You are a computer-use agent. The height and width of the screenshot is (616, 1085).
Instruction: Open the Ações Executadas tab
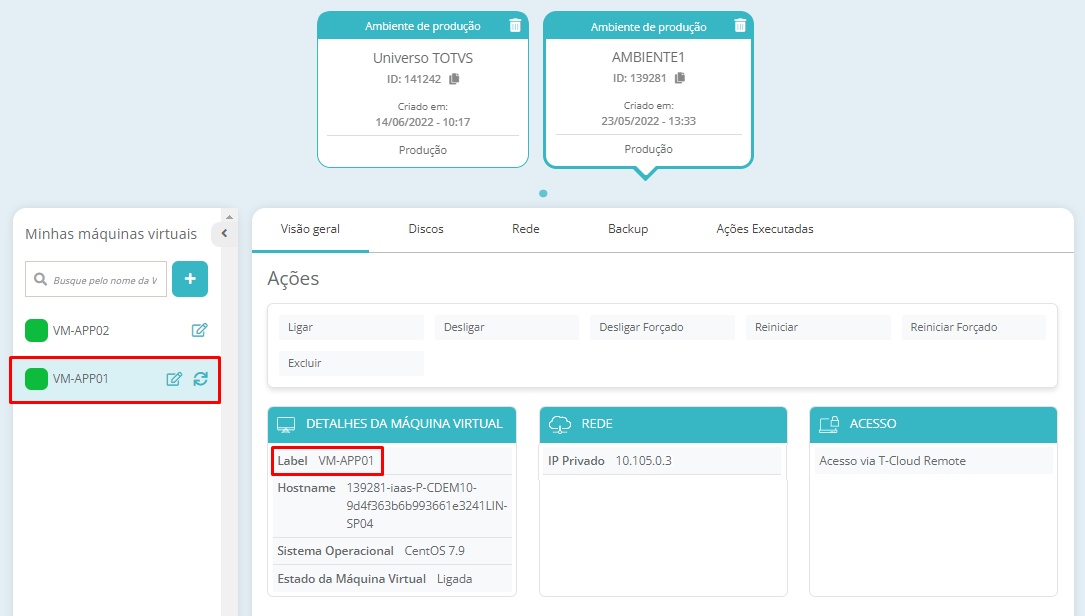(x=765, y=229)
